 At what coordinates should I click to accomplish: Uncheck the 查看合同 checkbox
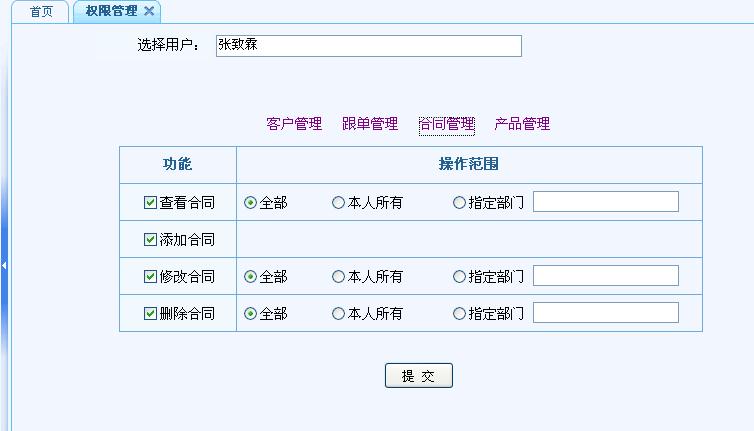pyautogui.click(x=151, y=203)
